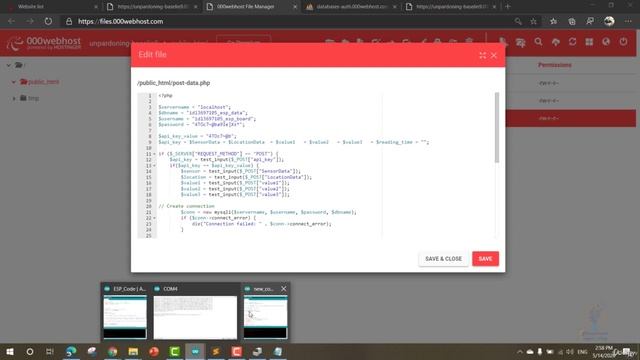Open Task View on the taskbar
Screen dimensions: 640x360
coord(50,351)
